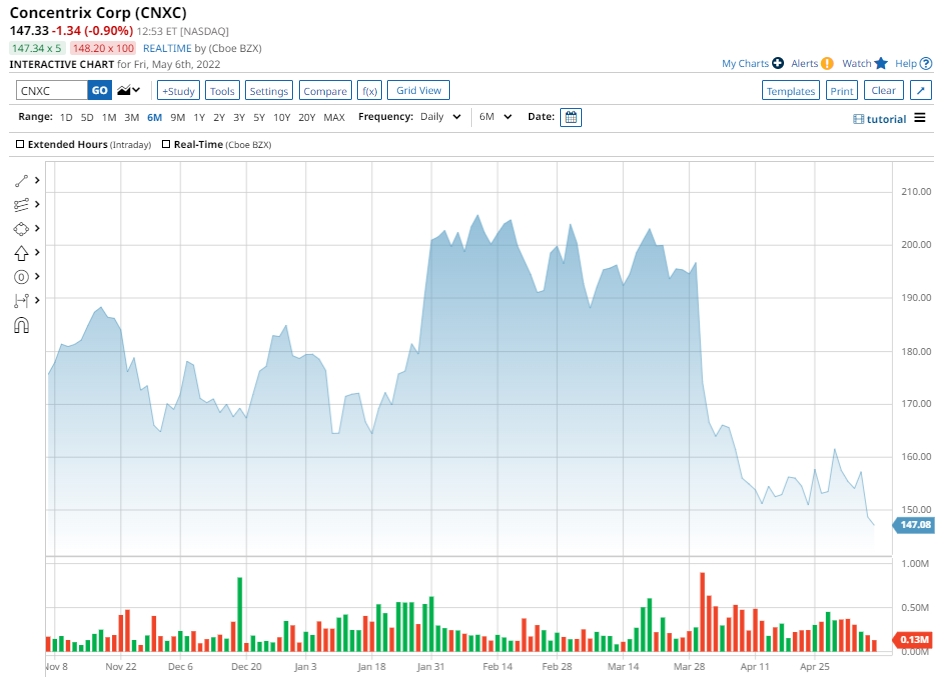Screen dimensions: 951x687
Task: Switch to Grid View
Action: point(418,90)
